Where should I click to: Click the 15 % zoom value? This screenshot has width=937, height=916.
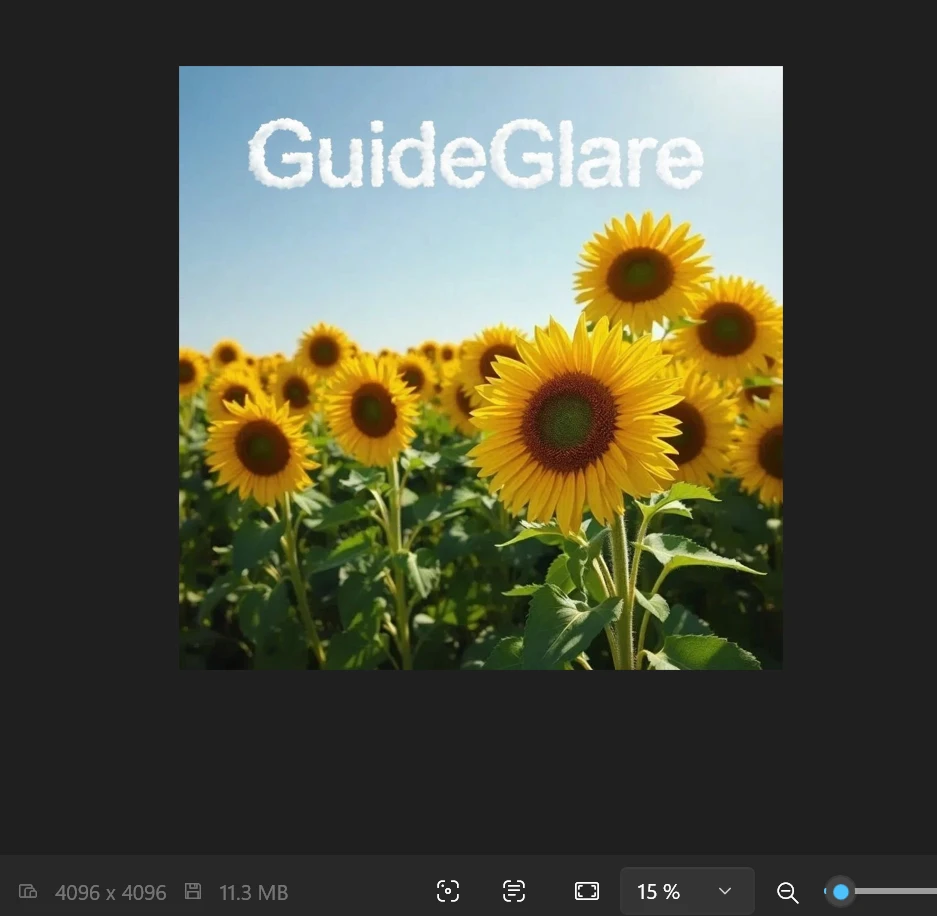[659, 891]
